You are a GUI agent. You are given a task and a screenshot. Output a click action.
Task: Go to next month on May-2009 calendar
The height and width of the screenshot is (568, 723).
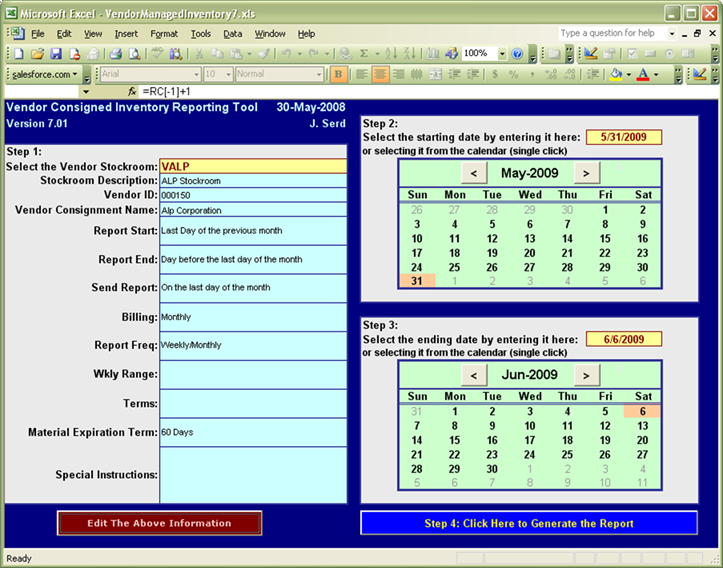(586, 173)
